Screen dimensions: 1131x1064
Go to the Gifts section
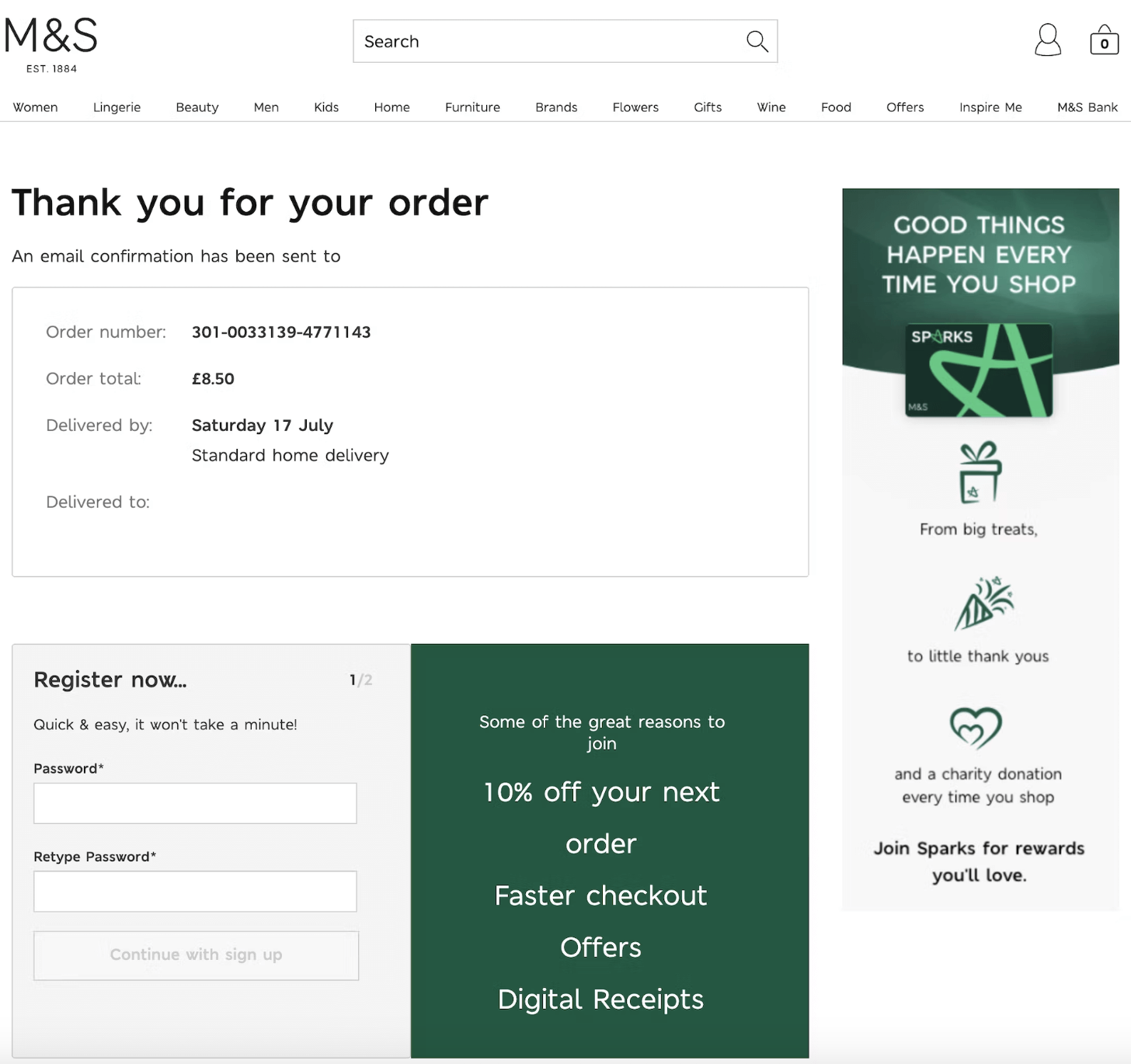tap(708, 107)
